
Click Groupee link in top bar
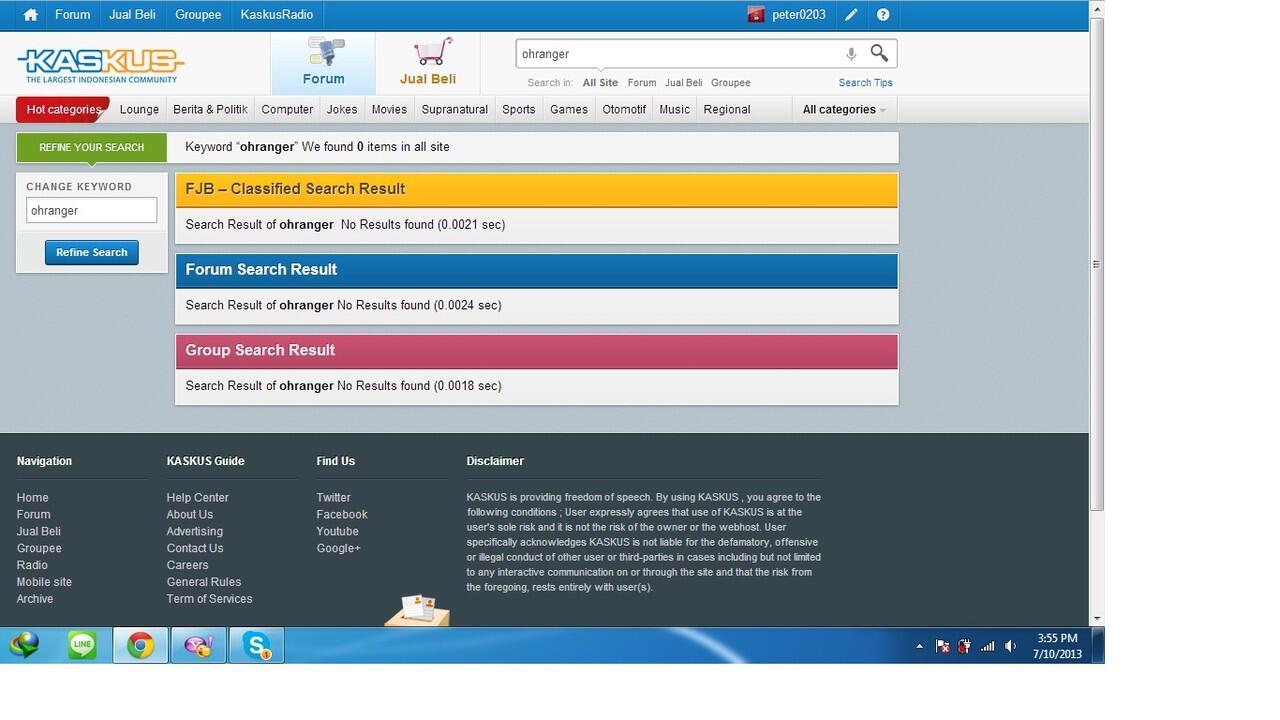(x=198, y=15)
